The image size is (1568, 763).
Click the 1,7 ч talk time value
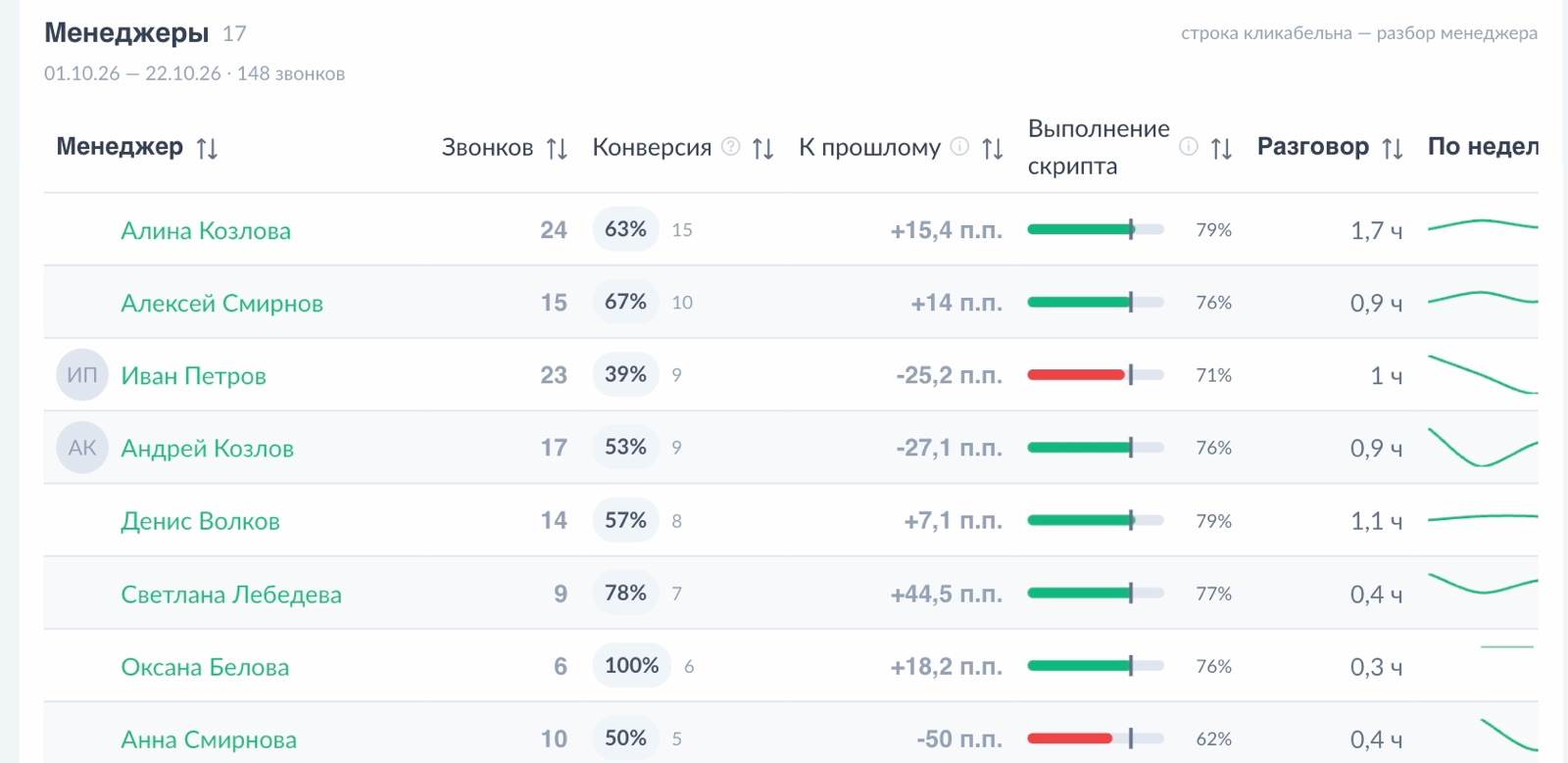1376,231
